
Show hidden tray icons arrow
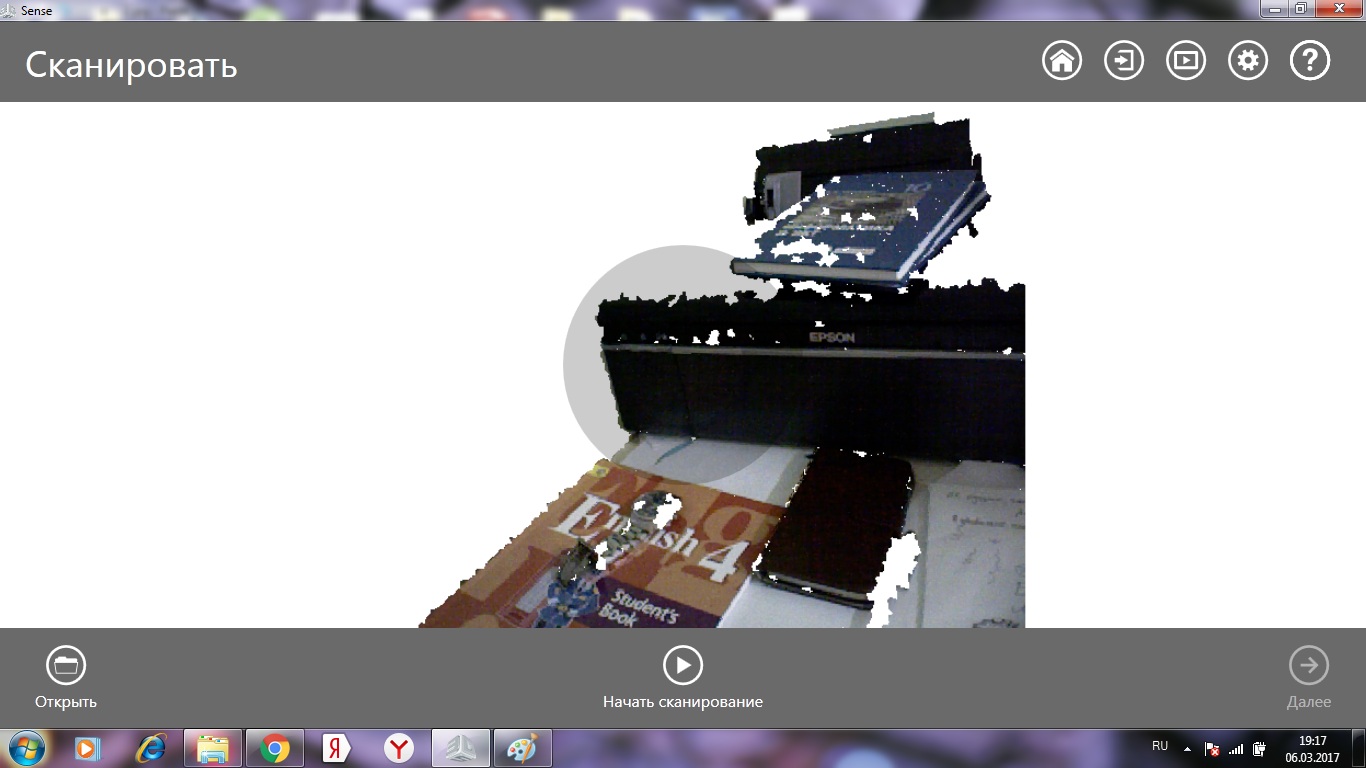1187,748
